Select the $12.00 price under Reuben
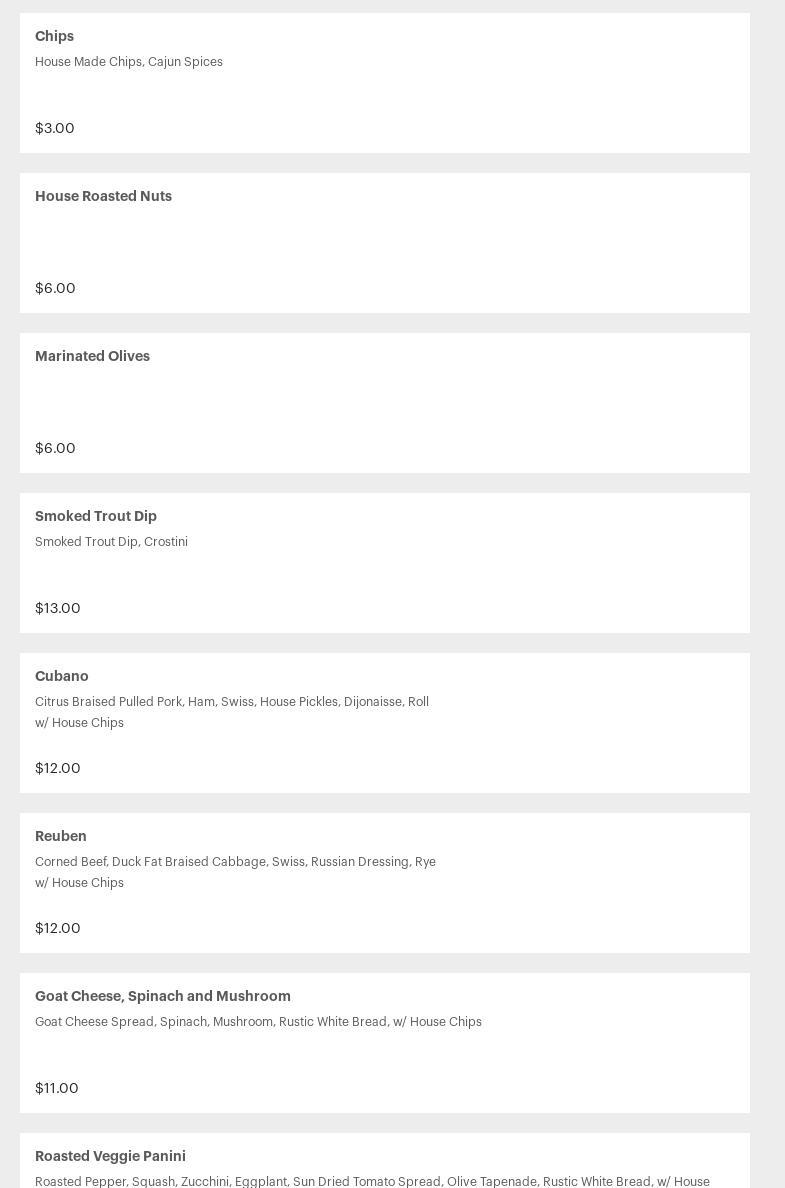 [58, 928]
